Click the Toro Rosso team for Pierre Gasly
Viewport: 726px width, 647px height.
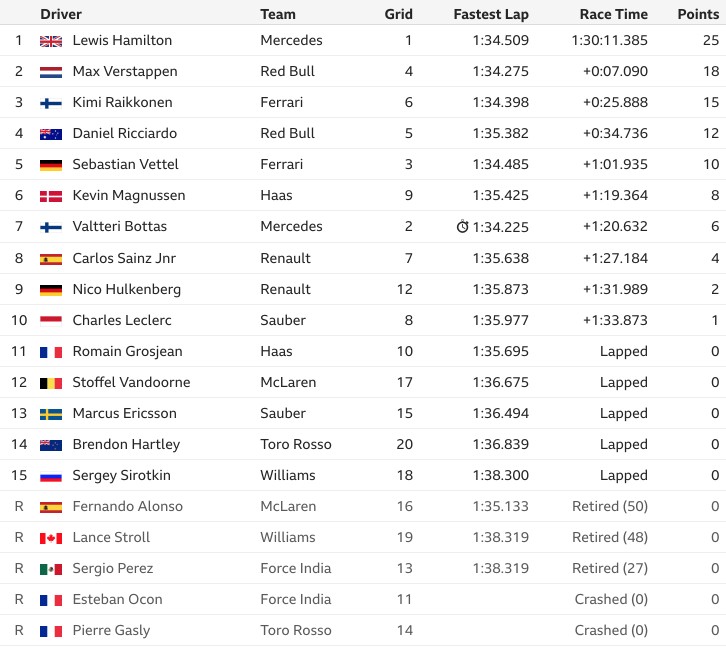(x=296, y=630)
